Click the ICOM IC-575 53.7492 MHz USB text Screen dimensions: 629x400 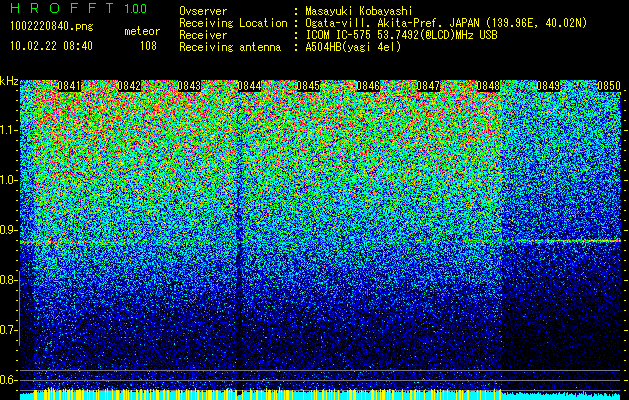tap(402, 35)
